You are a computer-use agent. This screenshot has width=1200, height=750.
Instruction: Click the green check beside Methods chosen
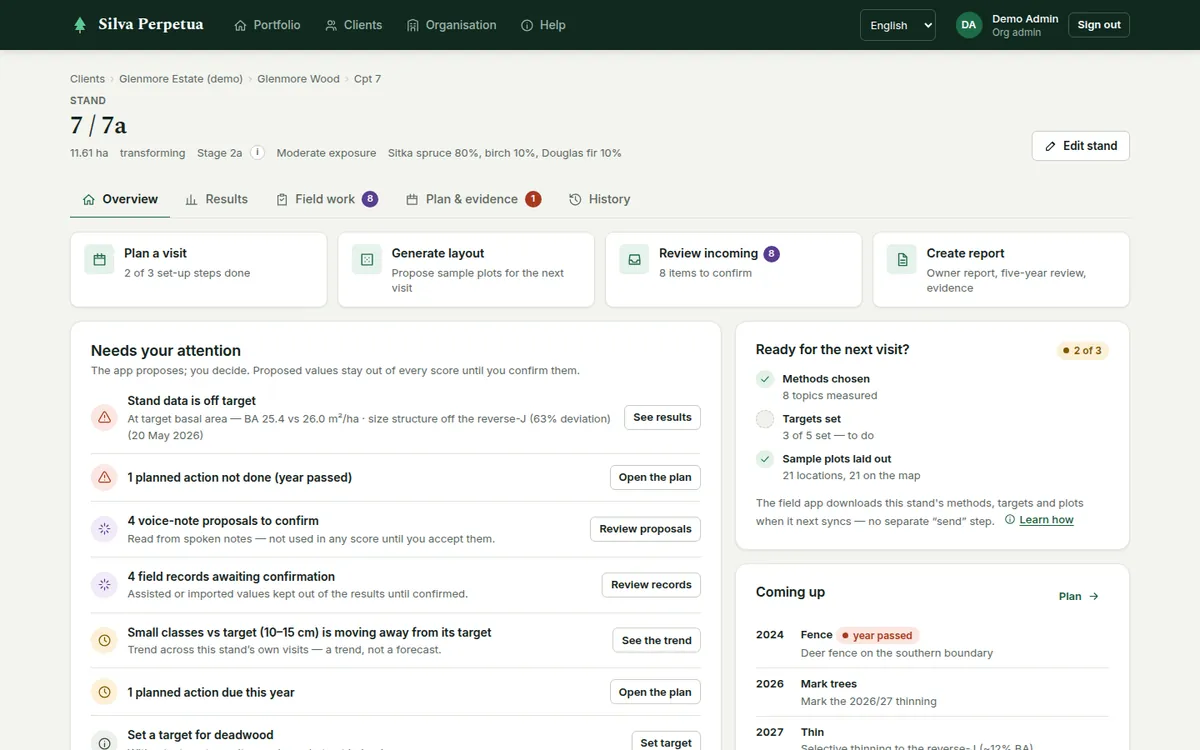click(765, 379)
